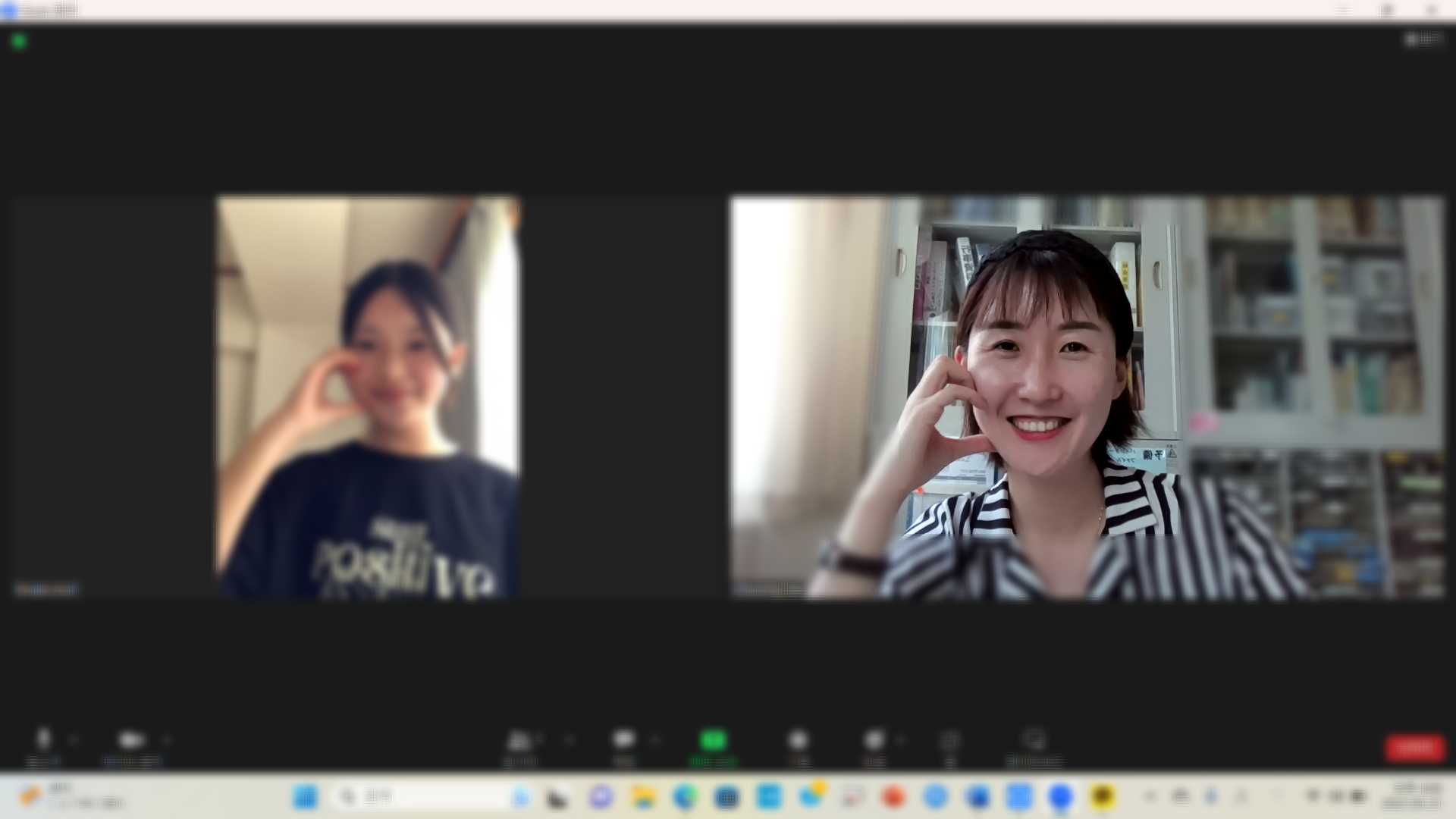This screenshot has width=1456, height=819.
Task: Open the video options arrow beside the camera
Action: point(167,739)
